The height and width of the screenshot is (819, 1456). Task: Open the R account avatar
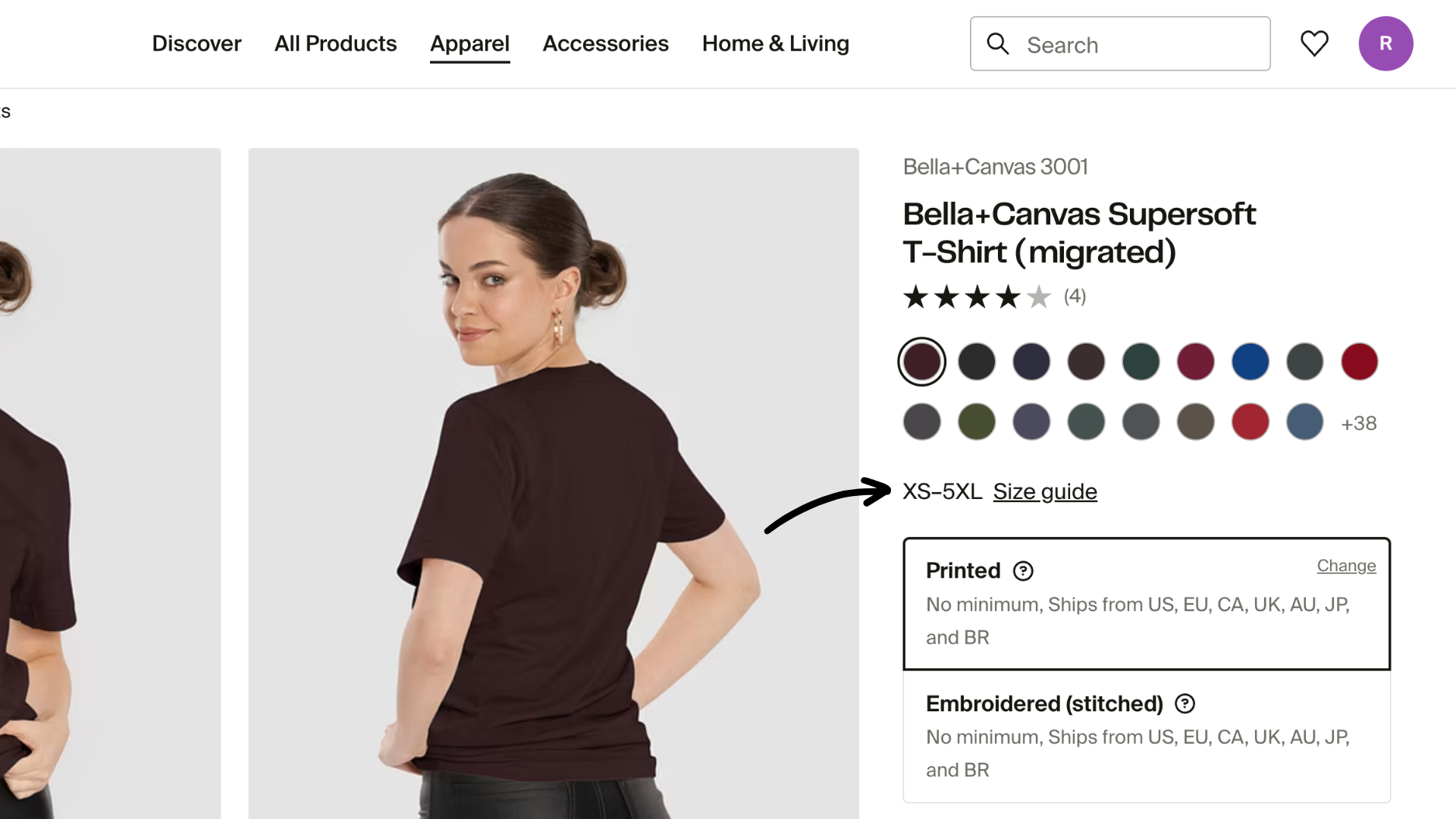click(1386, 44)
